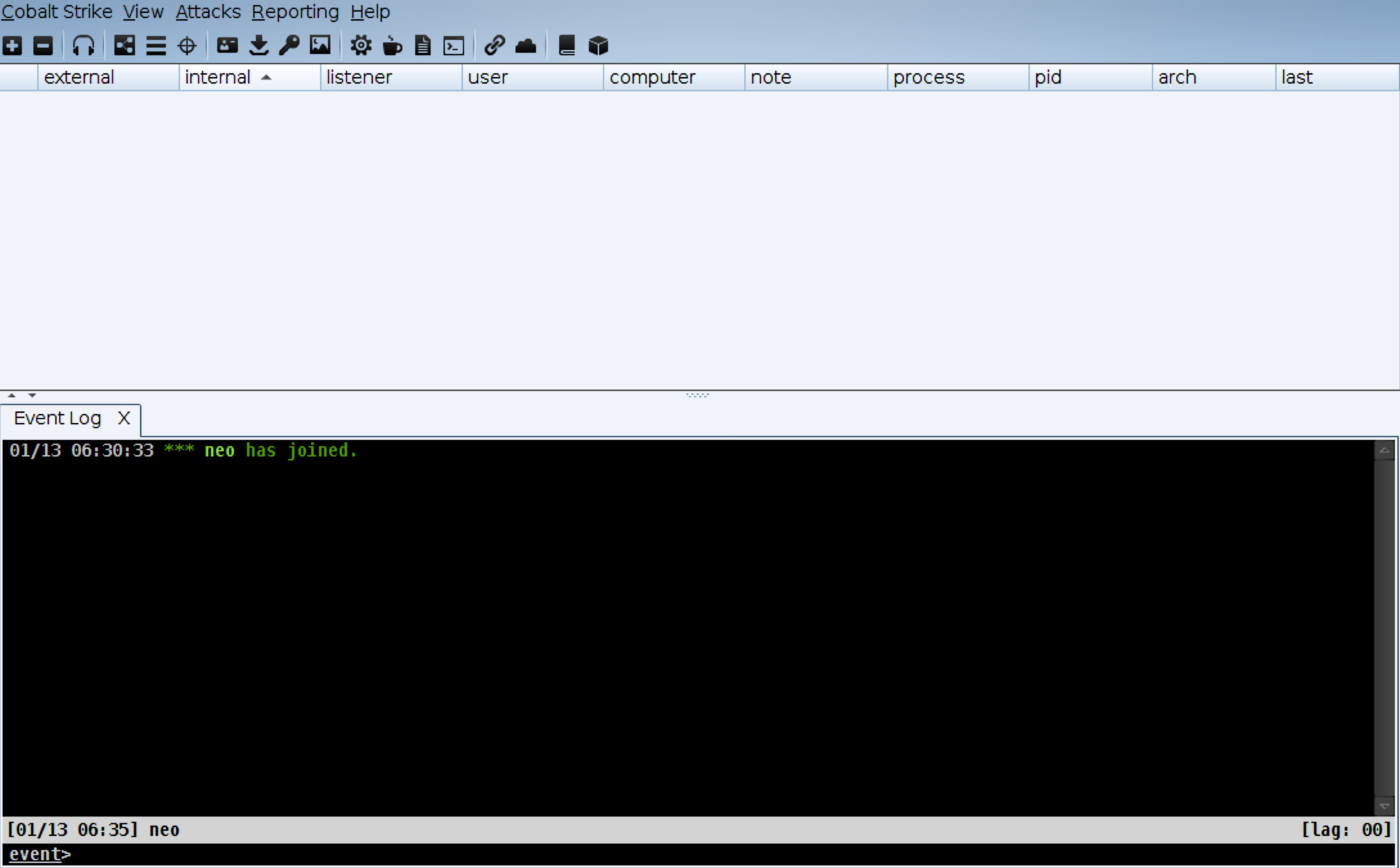Open Listeners via headphones icon
This screenshot has height=868, width=1400.
pos(84,46)
